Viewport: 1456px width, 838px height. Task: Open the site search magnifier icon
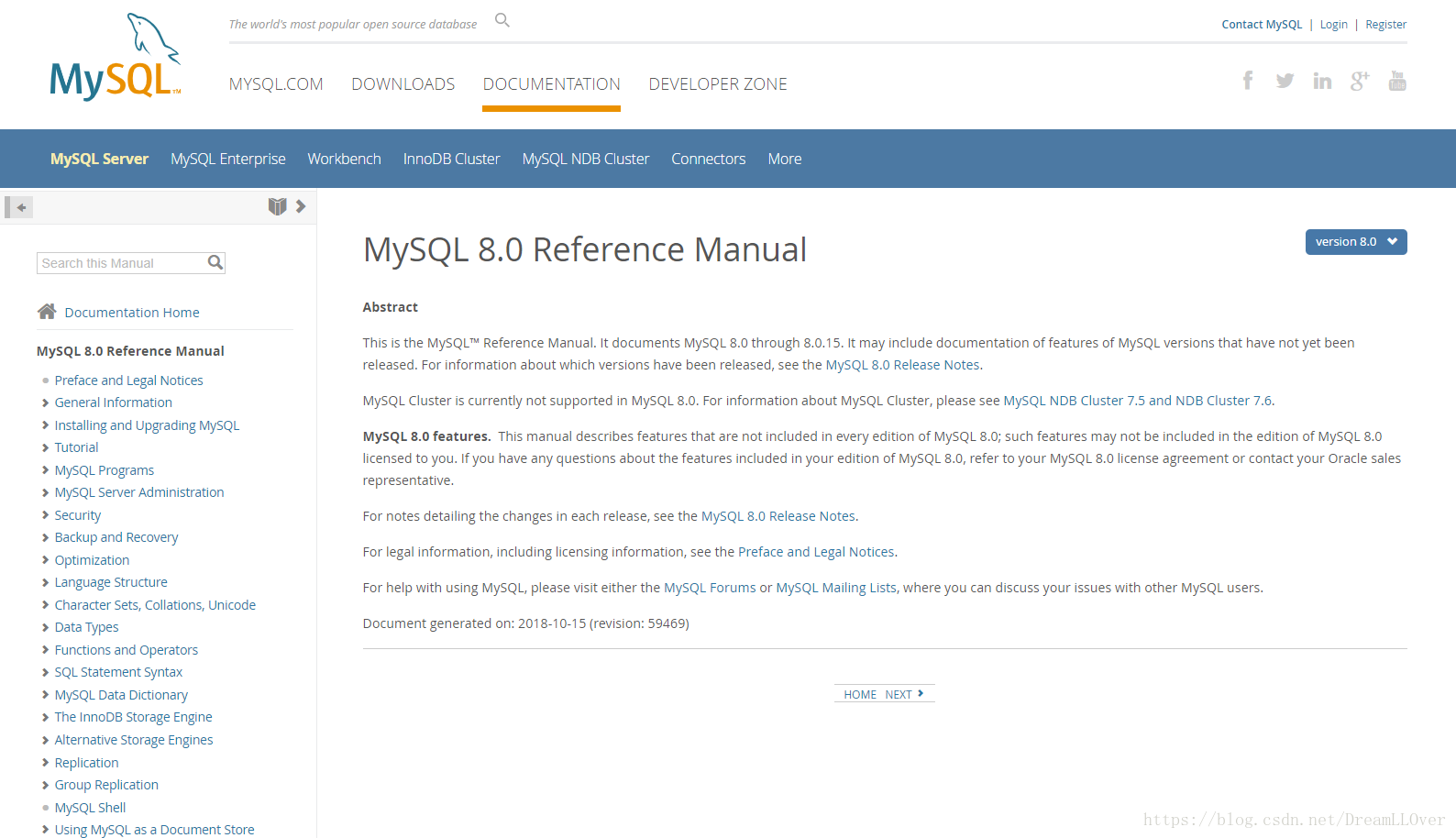click(502, 20)
